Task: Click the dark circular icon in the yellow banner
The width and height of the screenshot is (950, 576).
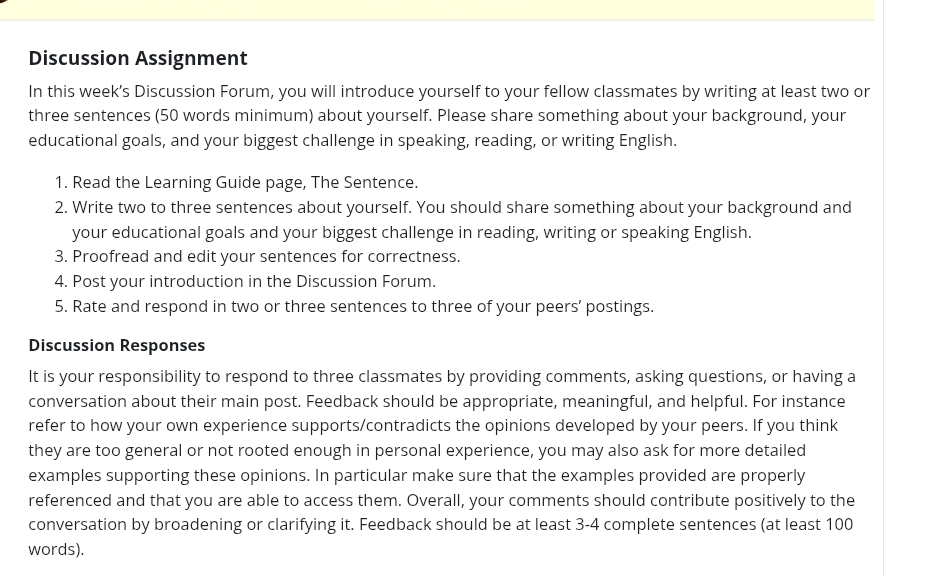Action: tap(5, 2)
